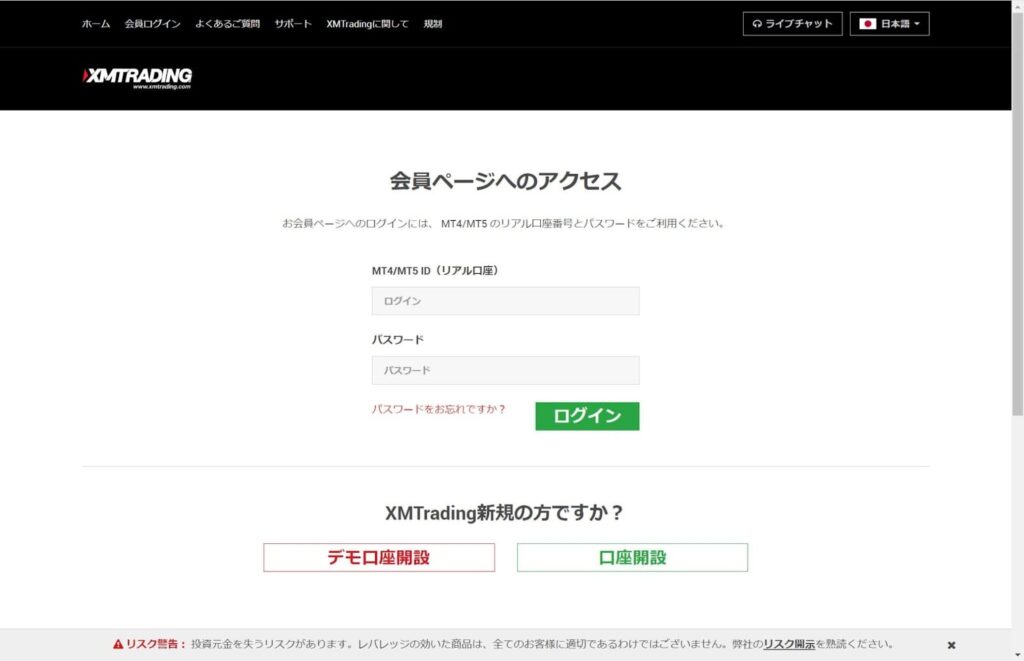Click the デモ口座開設 button
The height and width of the screenshot is (661, 1024).
coord(379,558)
